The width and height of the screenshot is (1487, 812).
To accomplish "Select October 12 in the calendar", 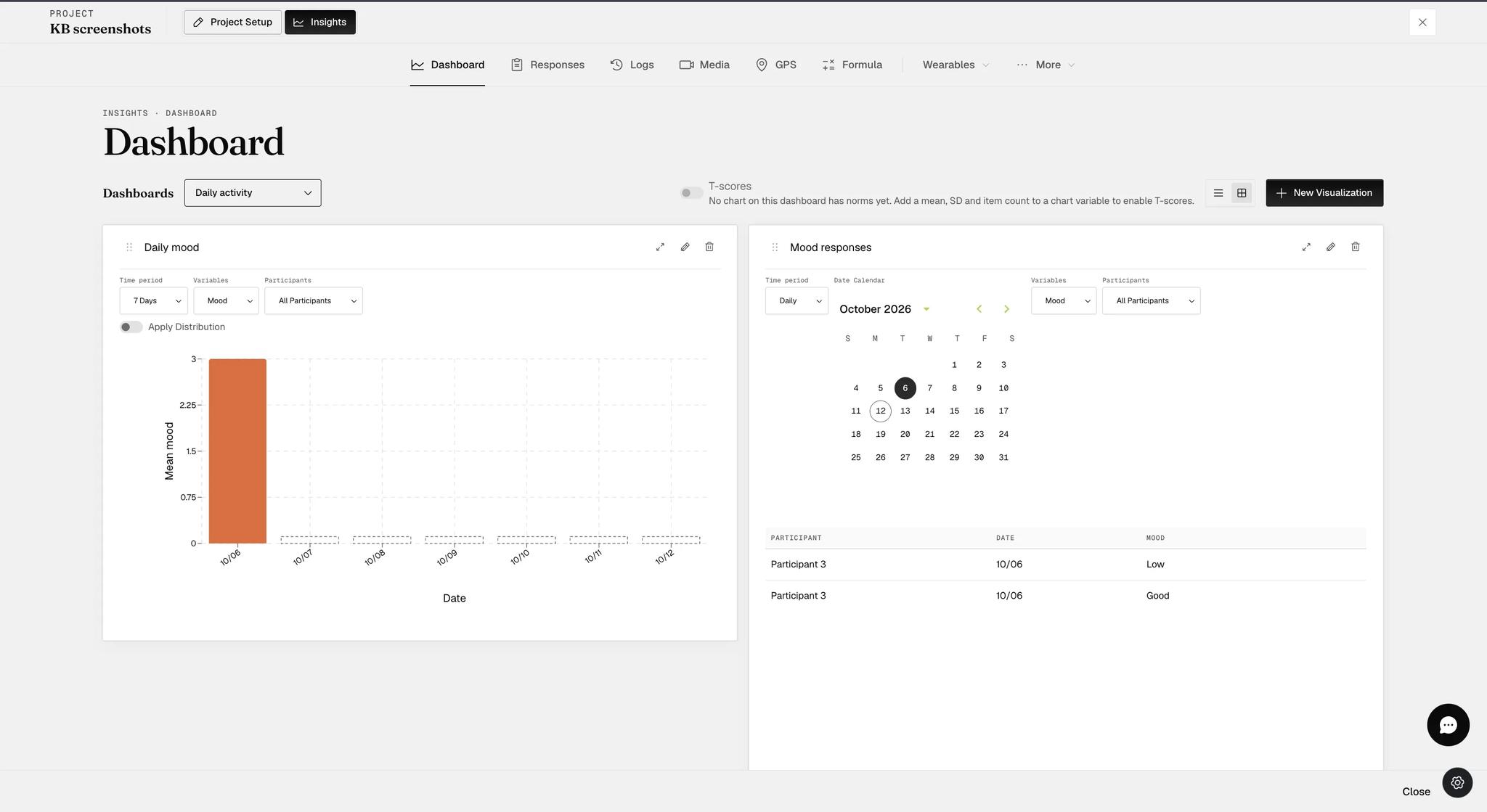I will (x=880, y=411).
